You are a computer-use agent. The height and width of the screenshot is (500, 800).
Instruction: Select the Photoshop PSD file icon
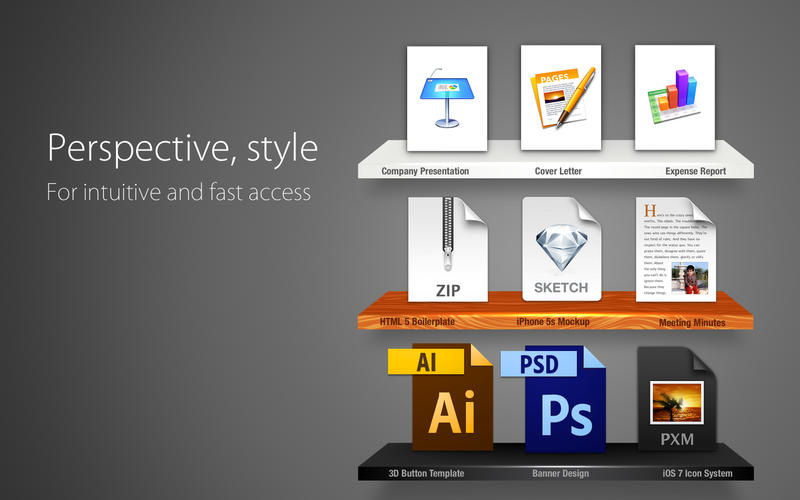(x=553, y=399)
